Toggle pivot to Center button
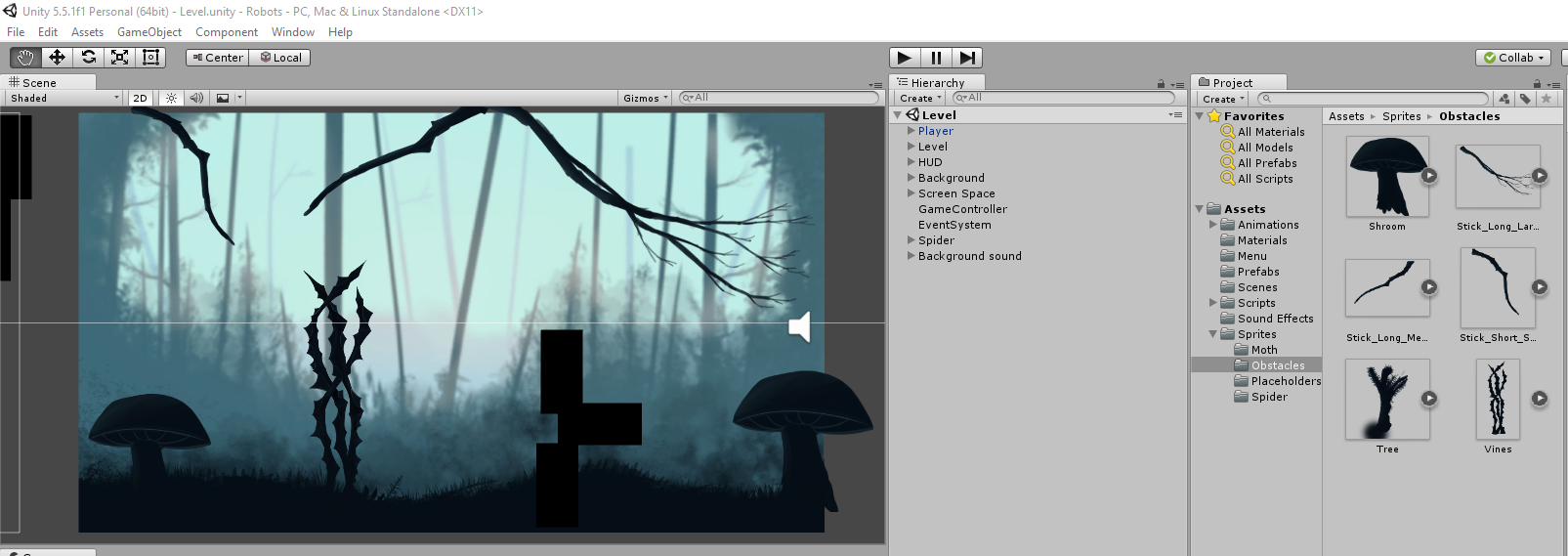This screenshot has width=1568, height=556. point(218,58)
